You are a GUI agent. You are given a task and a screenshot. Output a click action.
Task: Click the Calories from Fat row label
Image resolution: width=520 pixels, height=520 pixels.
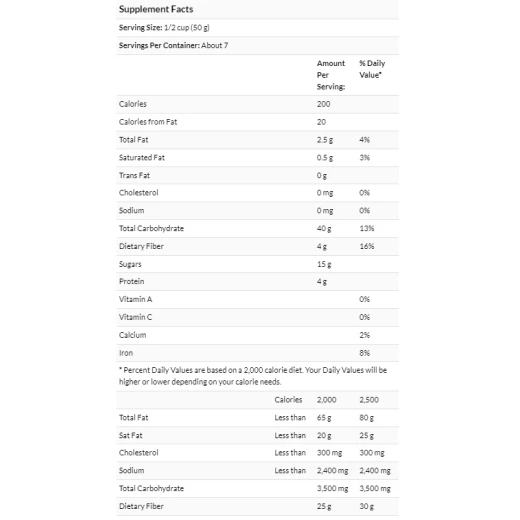pyautogui.click(x=148, y=122)
